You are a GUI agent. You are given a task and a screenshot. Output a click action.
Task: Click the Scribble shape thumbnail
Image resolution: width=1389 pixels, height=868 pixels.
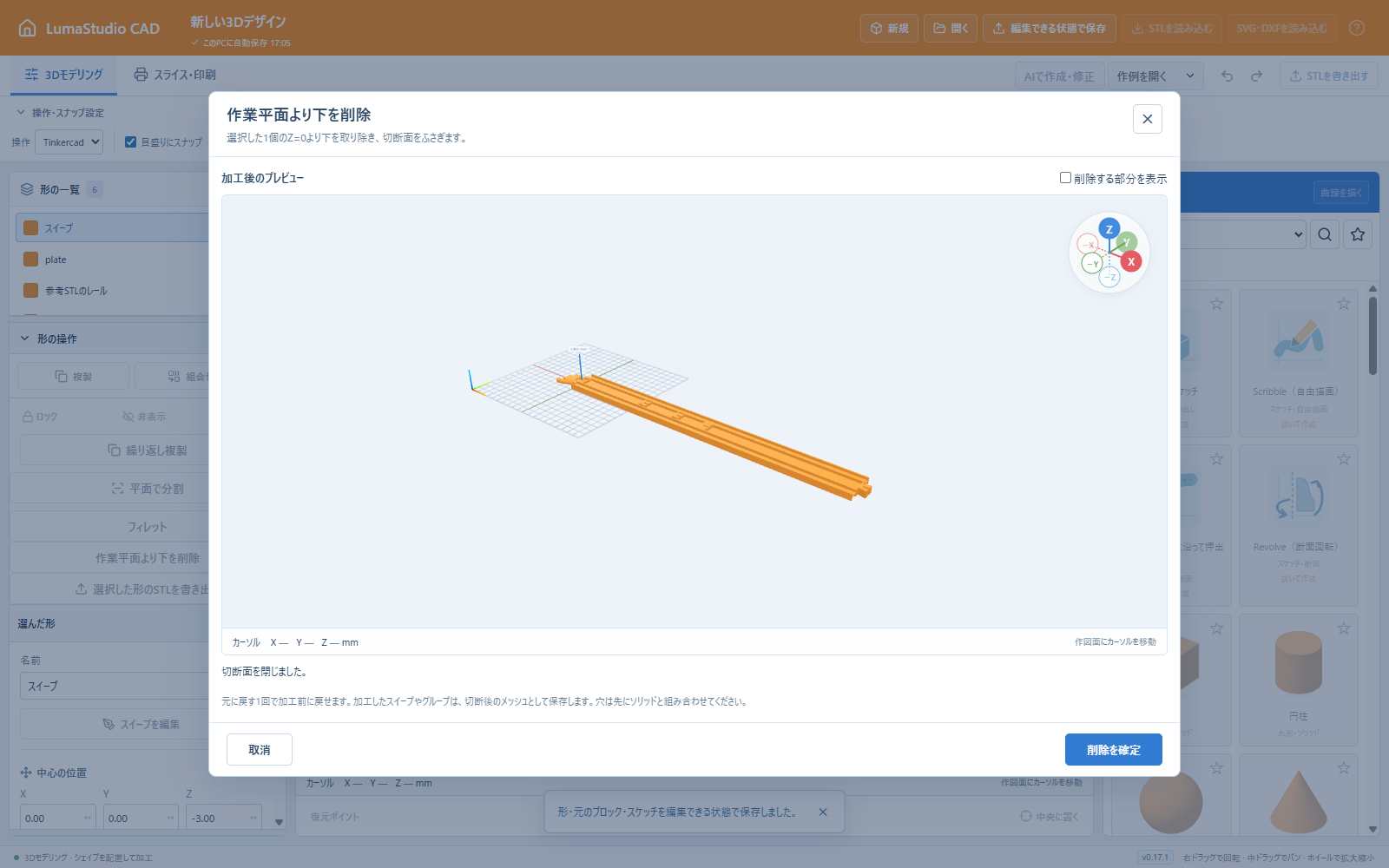[1299, 339]
